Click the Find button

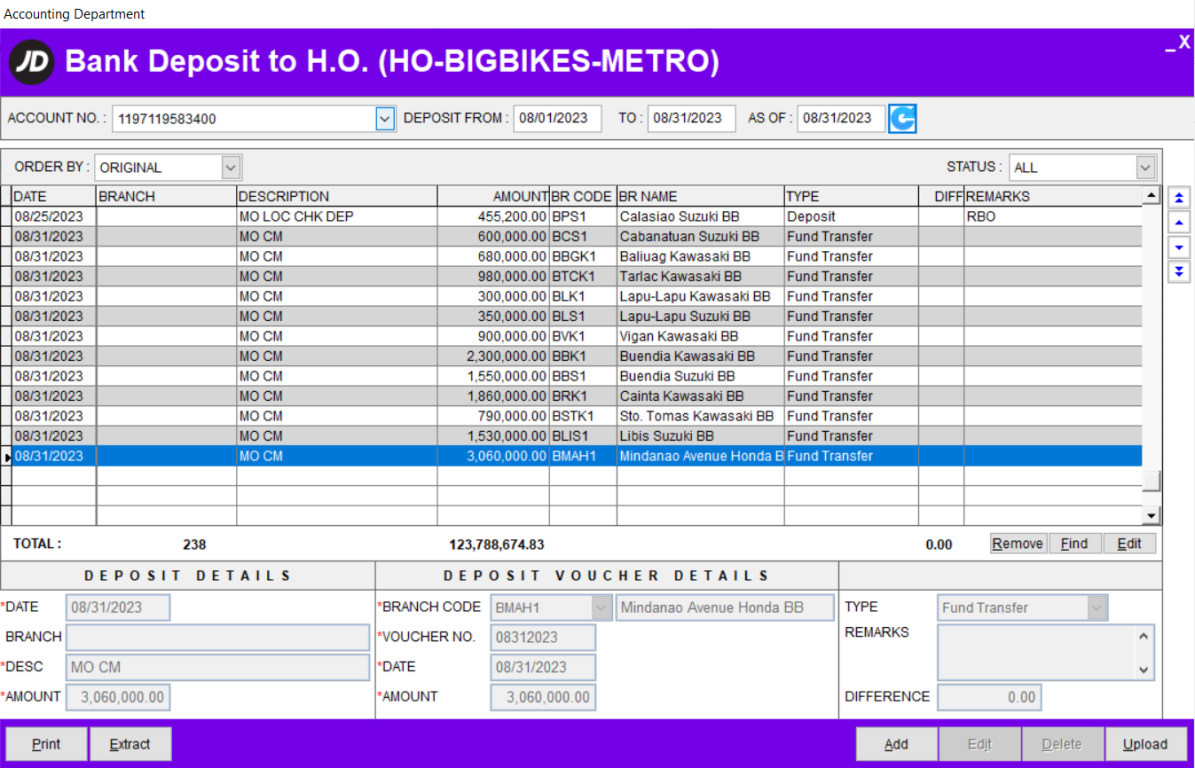(1075, 543)
